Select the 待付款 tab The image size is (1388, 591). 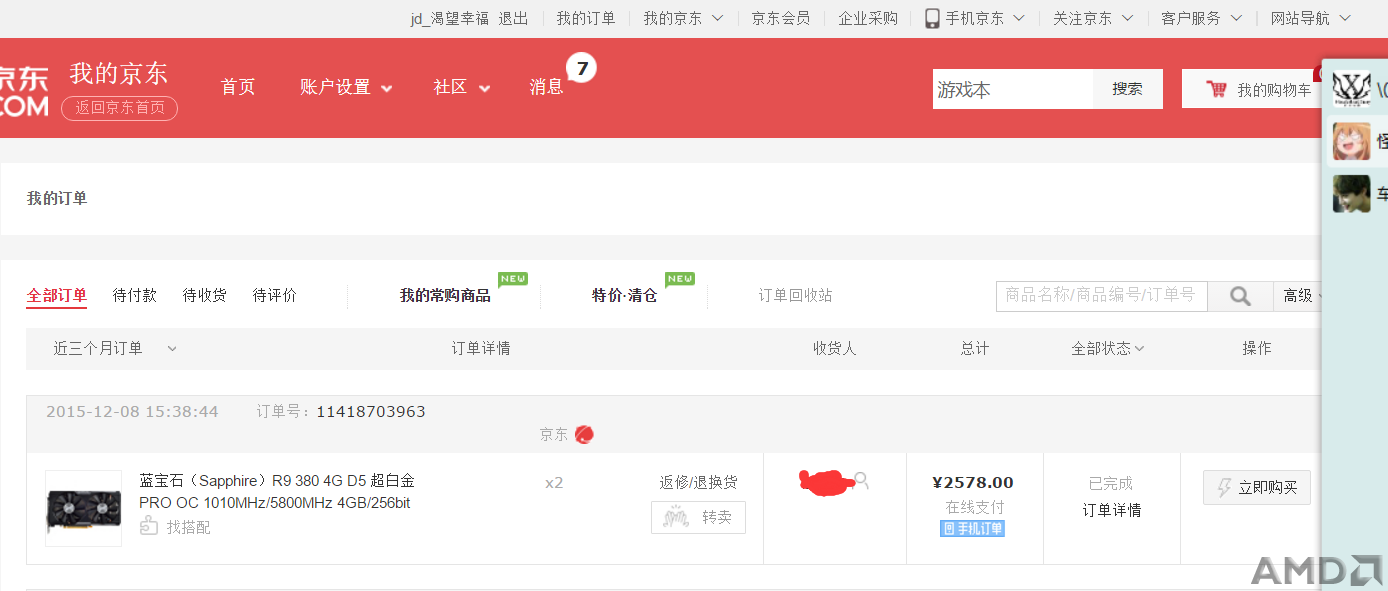coord(135,295)
